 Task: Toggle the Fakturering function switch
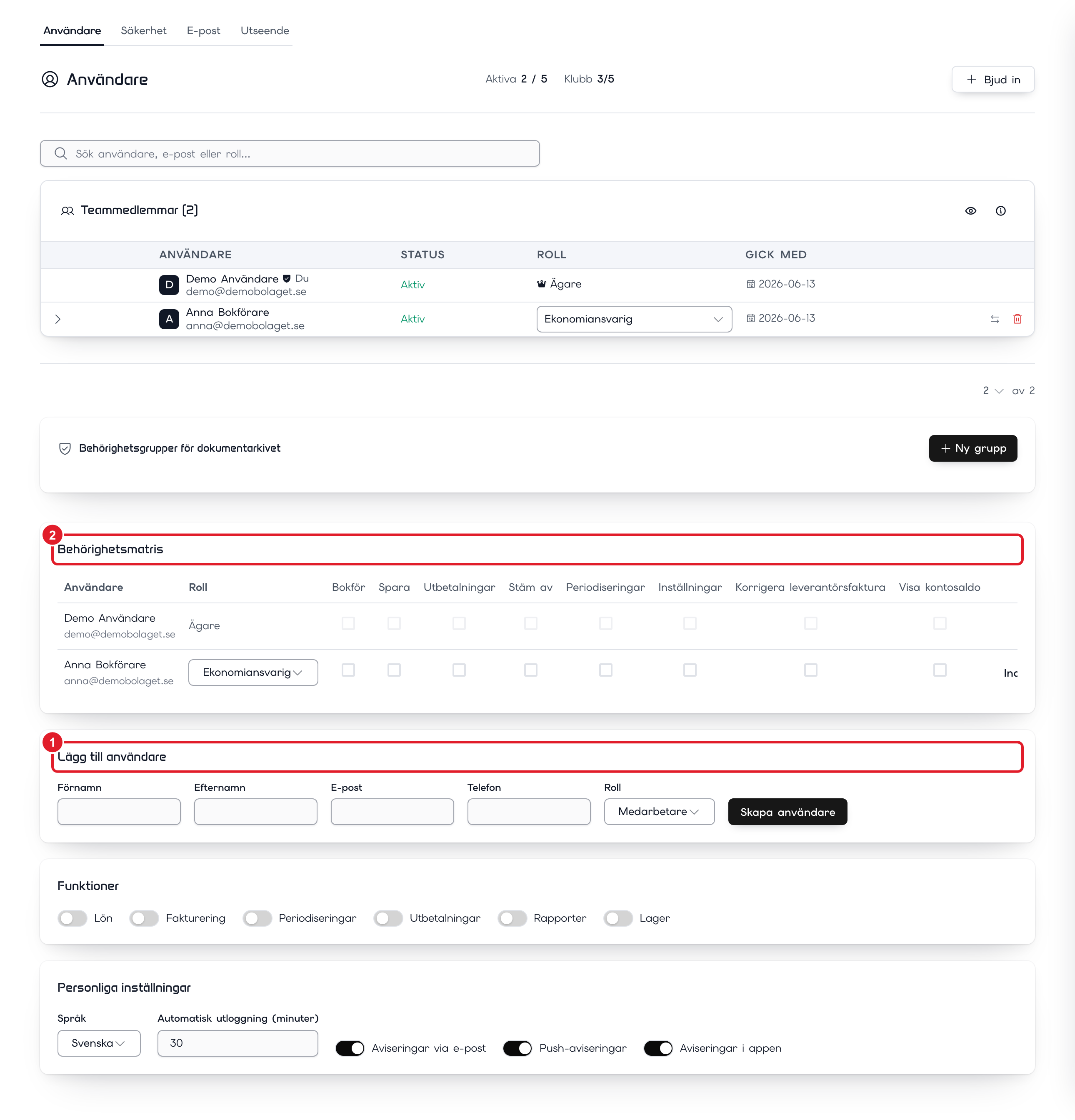144,918
